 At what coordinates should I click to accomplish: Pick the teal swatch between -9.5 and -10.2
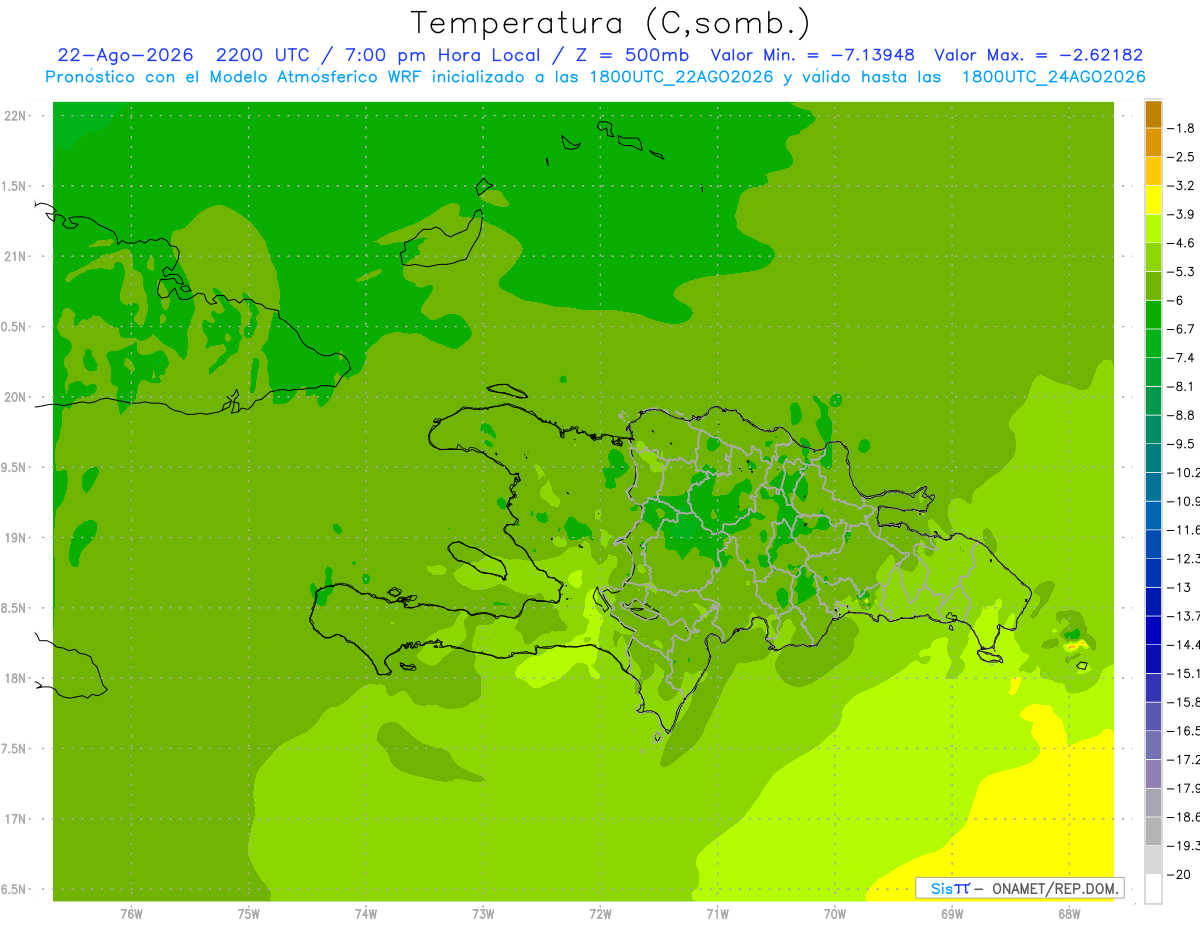click(1153, 458)
